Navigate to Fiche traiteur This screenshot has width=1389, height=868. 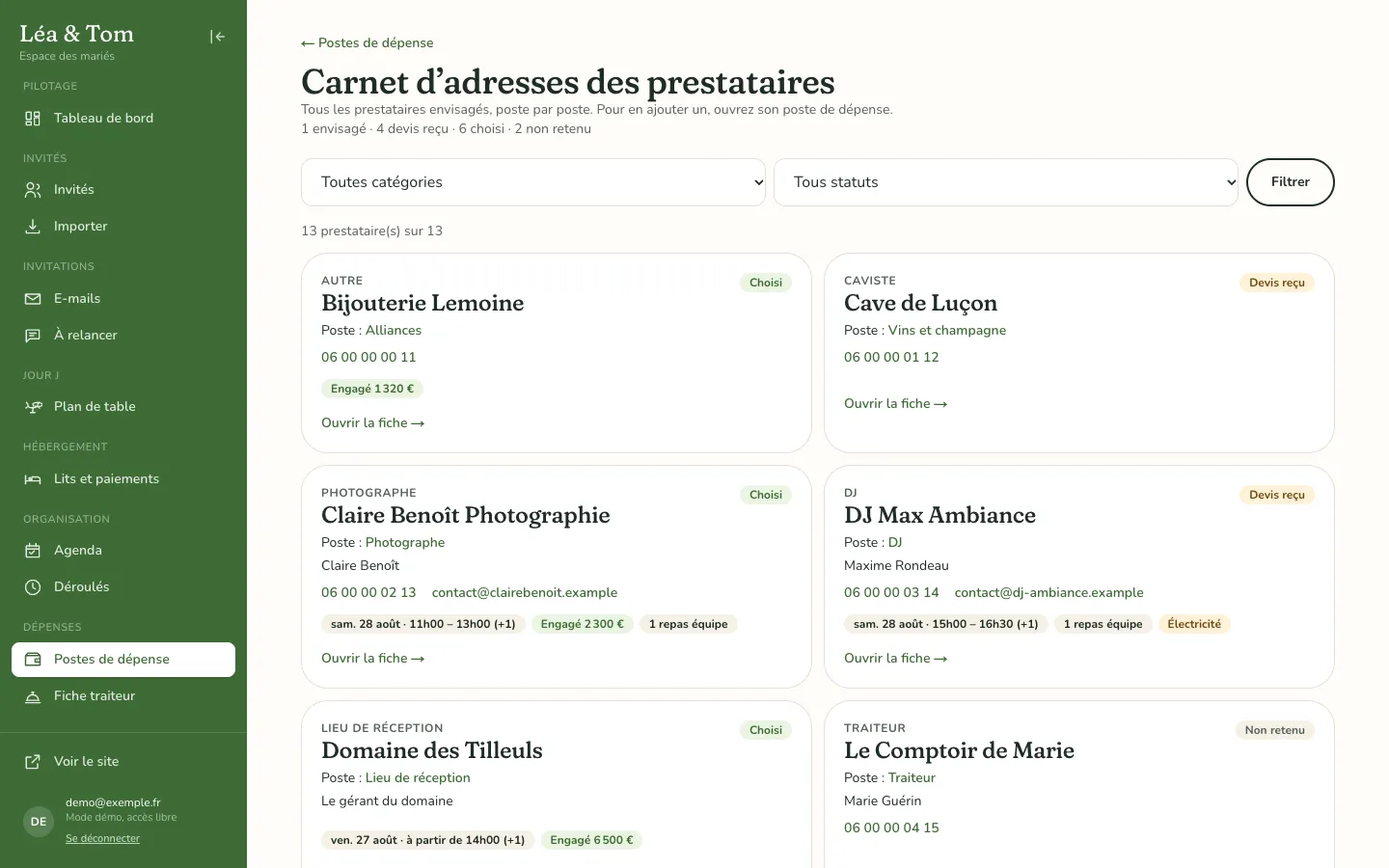tap(123, 696)
